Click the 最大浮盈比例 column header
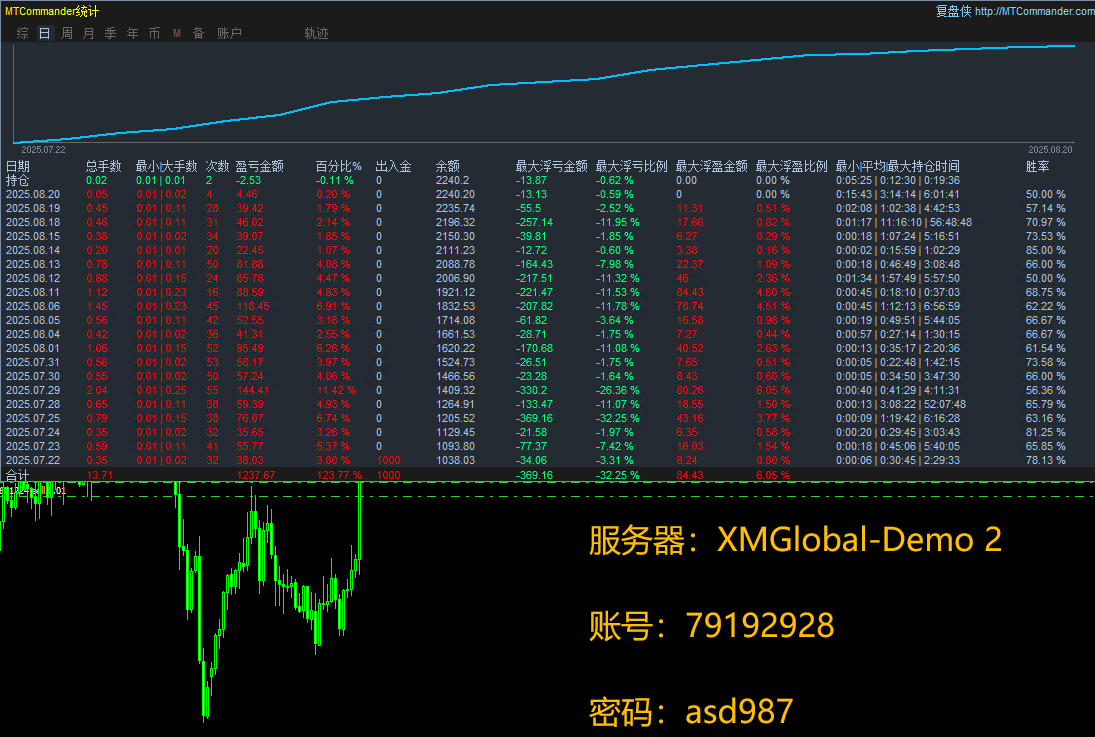The image size is (1095, 737). (x=791, y=166)
